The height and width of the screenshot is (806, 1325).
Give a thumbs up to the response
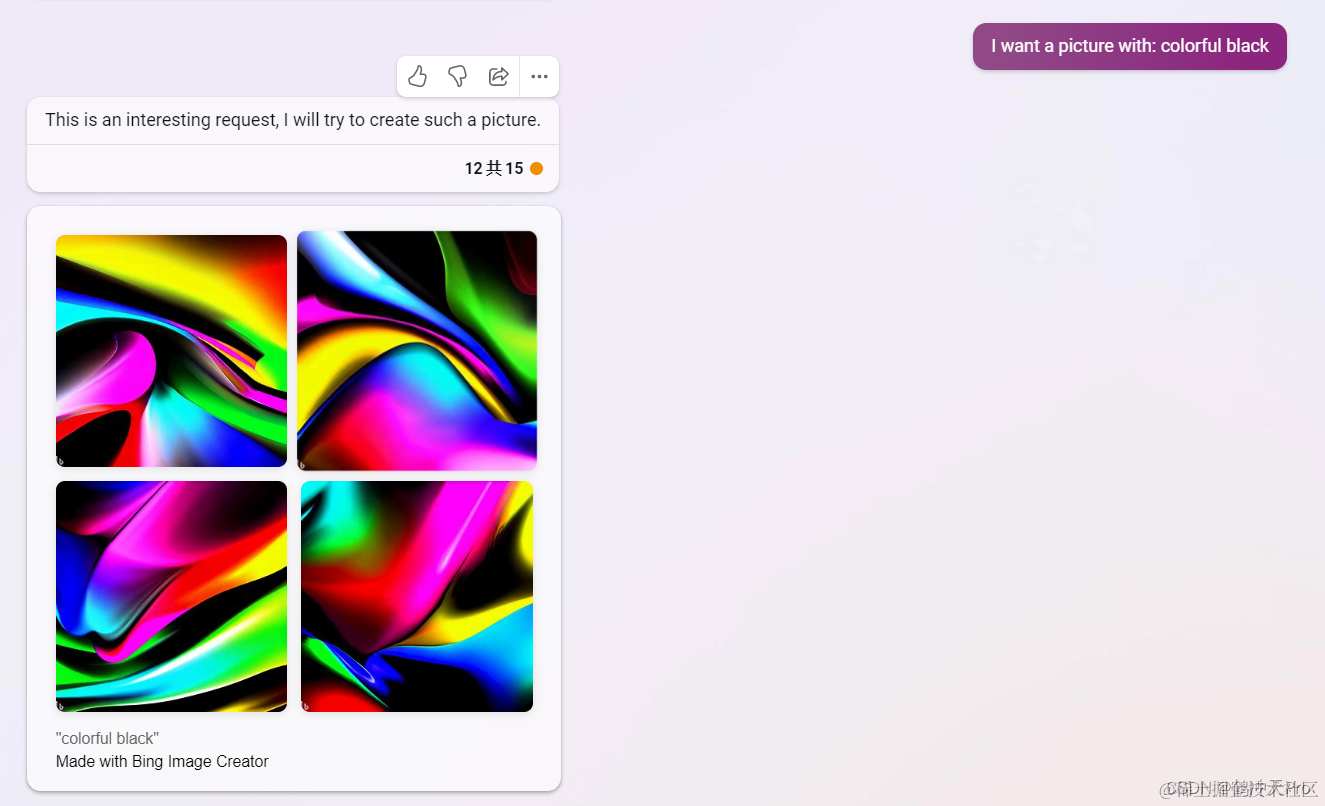coord(417,76)
